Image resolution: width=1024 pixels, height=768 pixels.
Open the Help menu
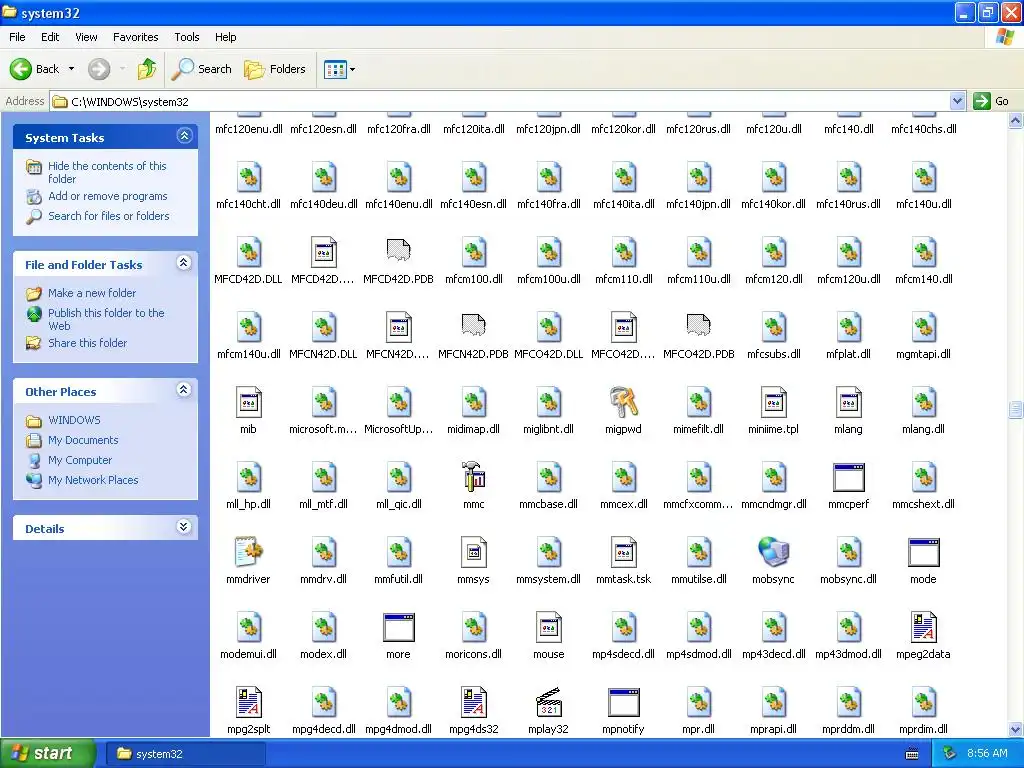coord(225,37)
